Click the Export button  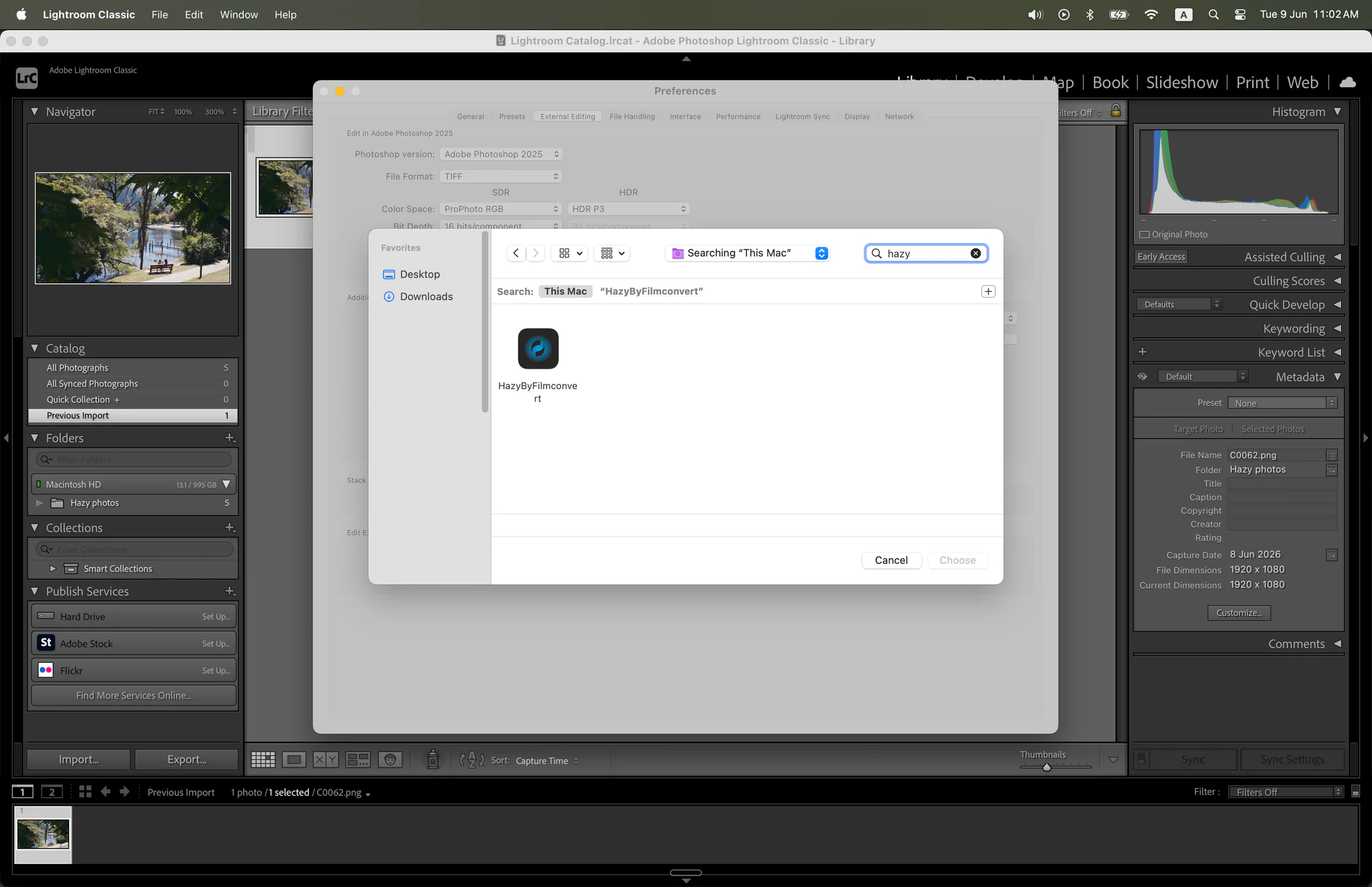click(x=186, y=759)
